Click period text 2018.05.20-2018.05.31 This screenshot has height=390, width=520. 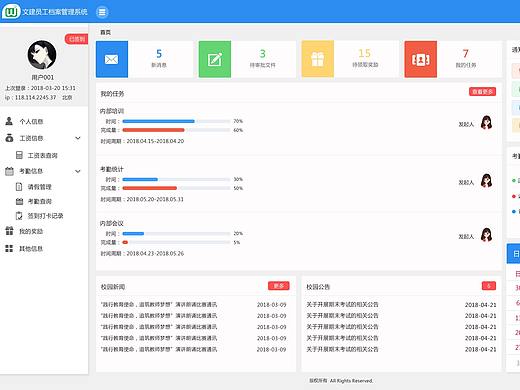[155, 199]
